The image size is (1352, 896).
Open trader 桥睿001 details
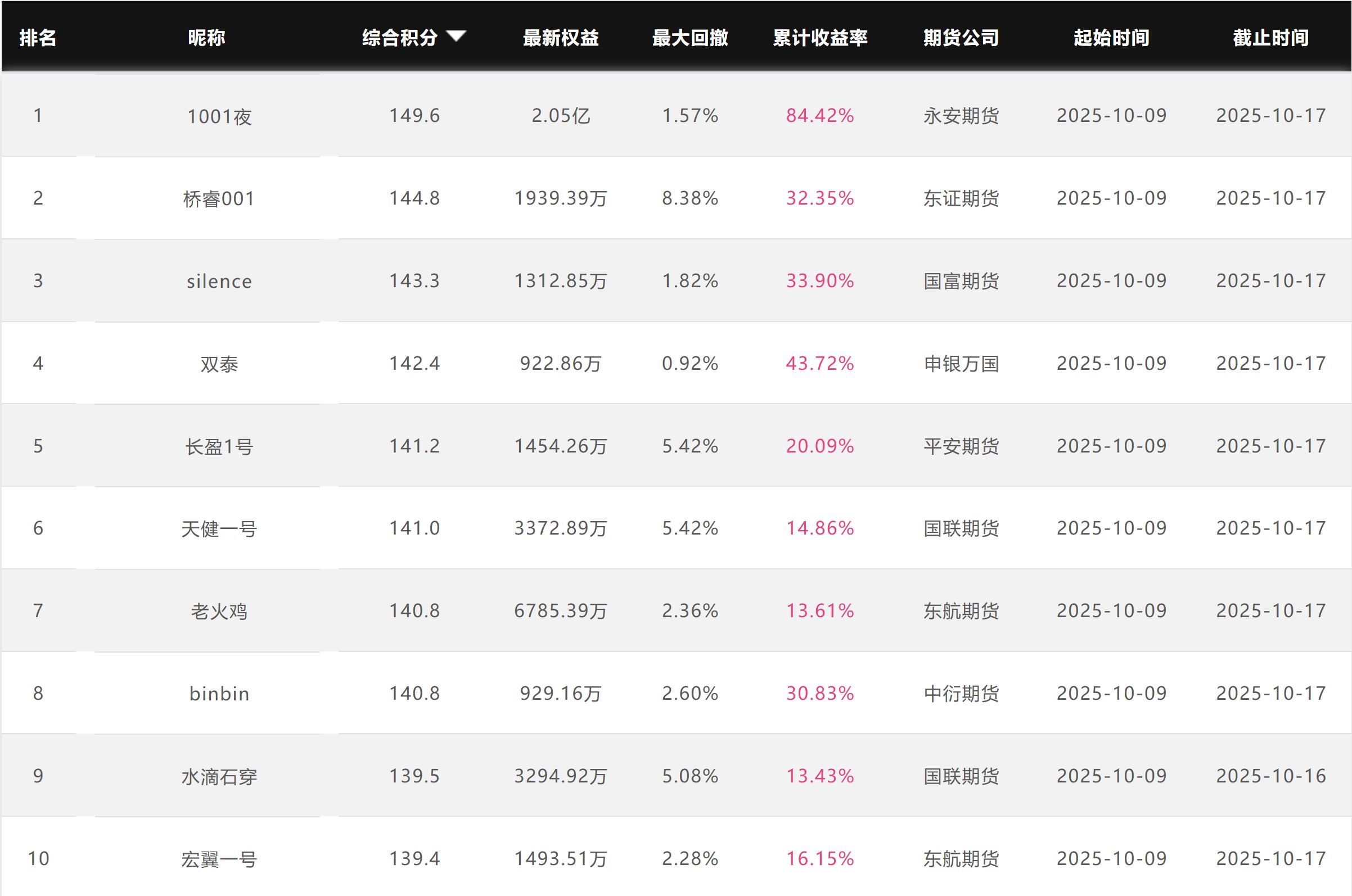(x=219, y=199)
